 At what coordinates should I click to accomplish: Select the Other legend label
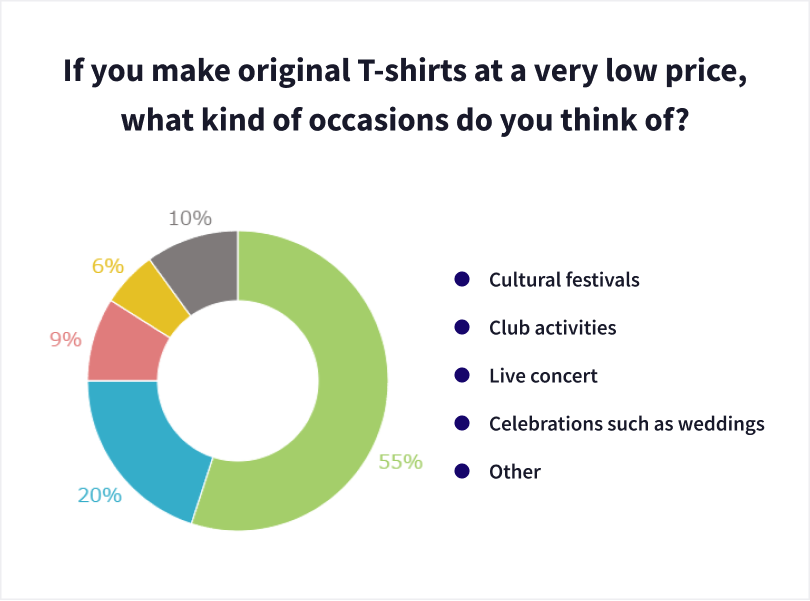(x=515, y=472)
